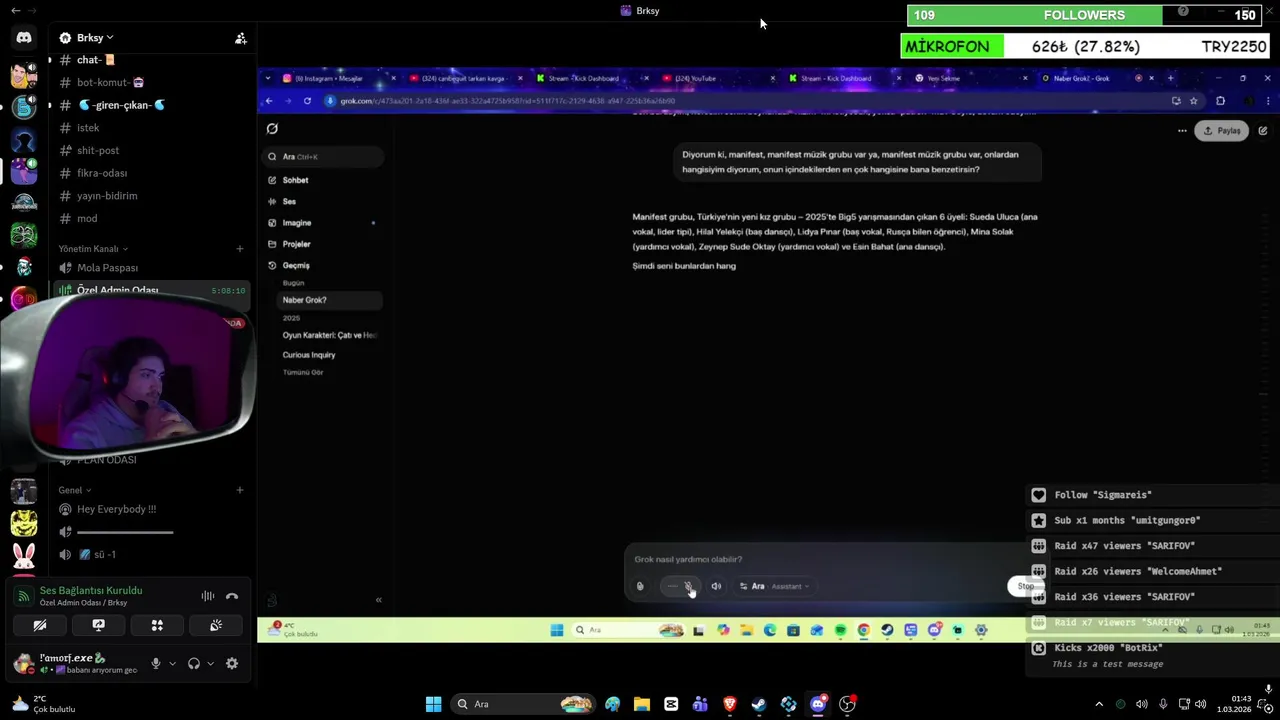Attach a file with paperclip icon
1280x720 pixels.
click(640, 586)
